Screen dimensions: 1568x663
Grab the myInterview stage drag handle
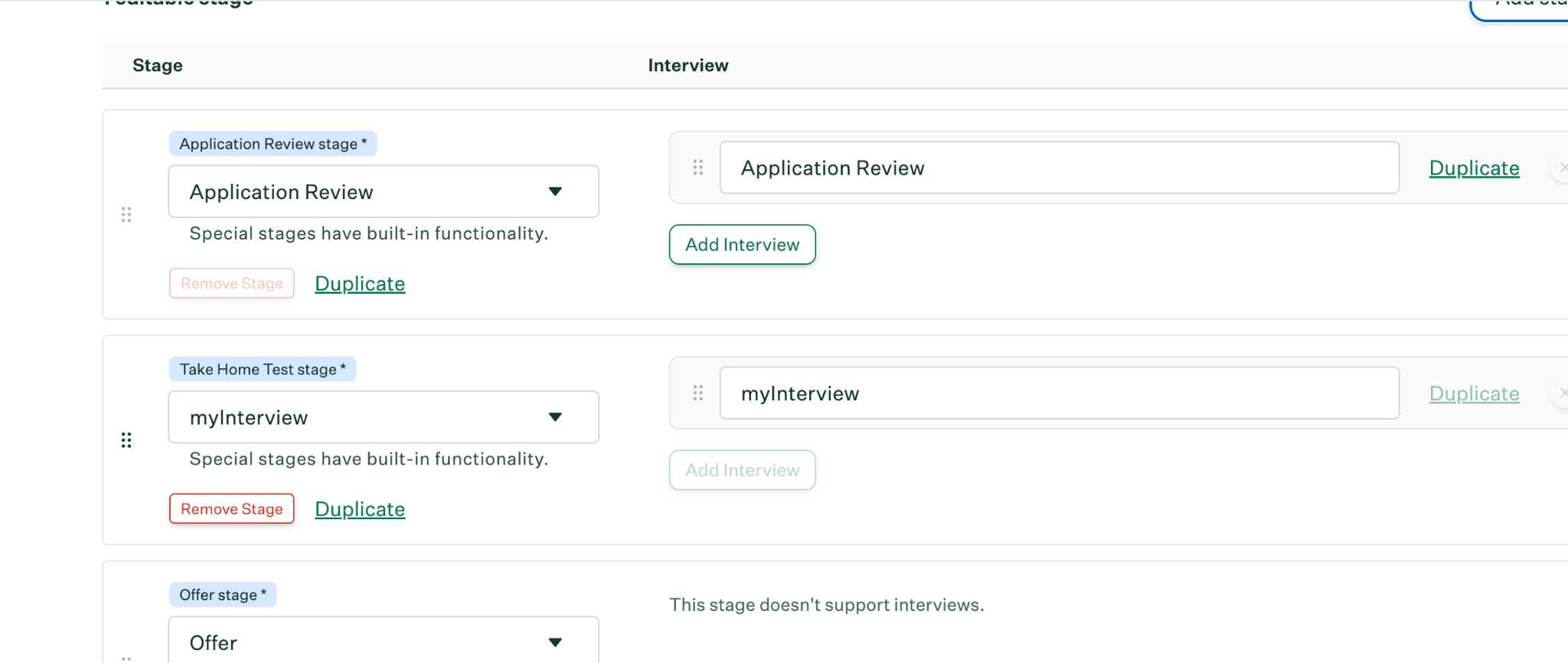(x=126, y=440)
